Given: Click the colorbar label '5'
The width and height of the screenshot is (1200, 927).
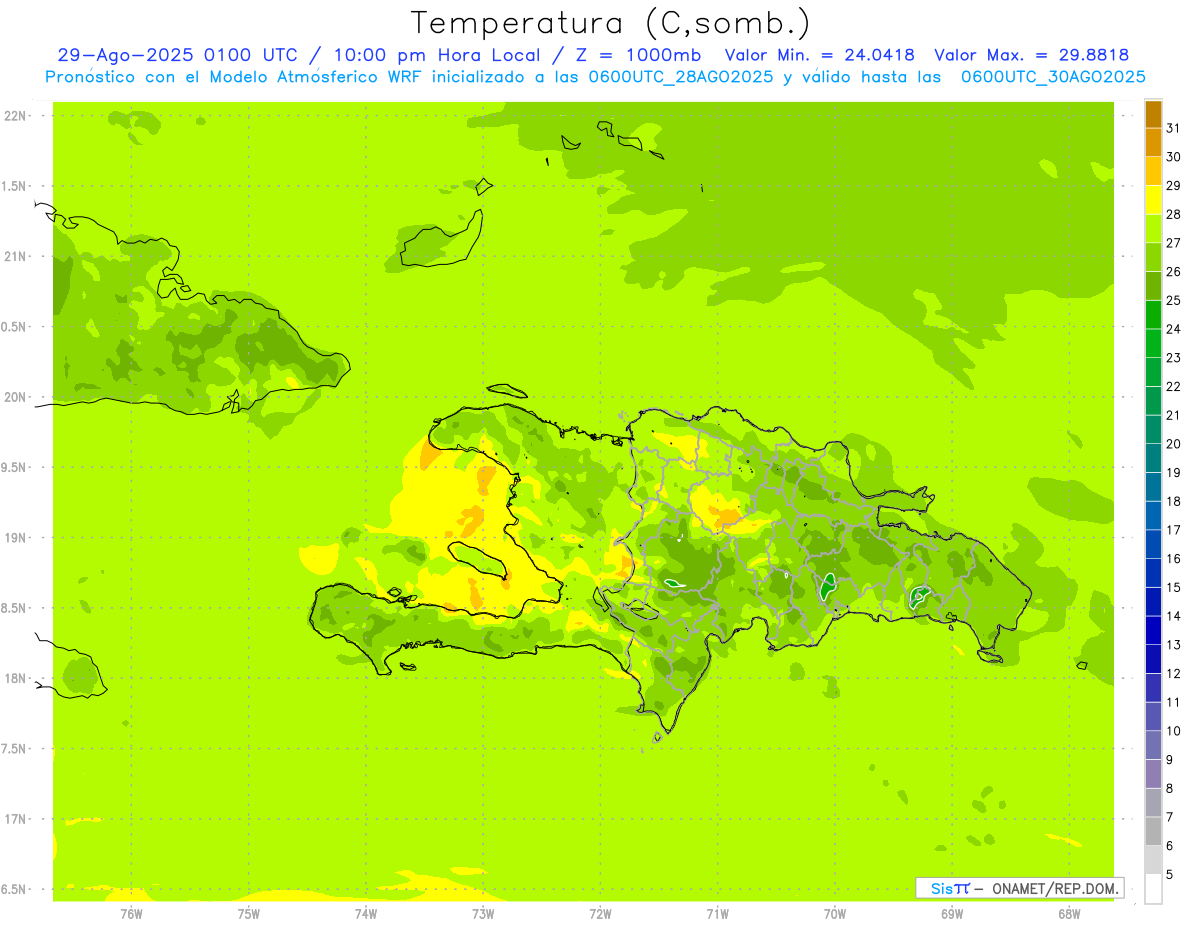Looking at the screenshot, I should 1169,874.
